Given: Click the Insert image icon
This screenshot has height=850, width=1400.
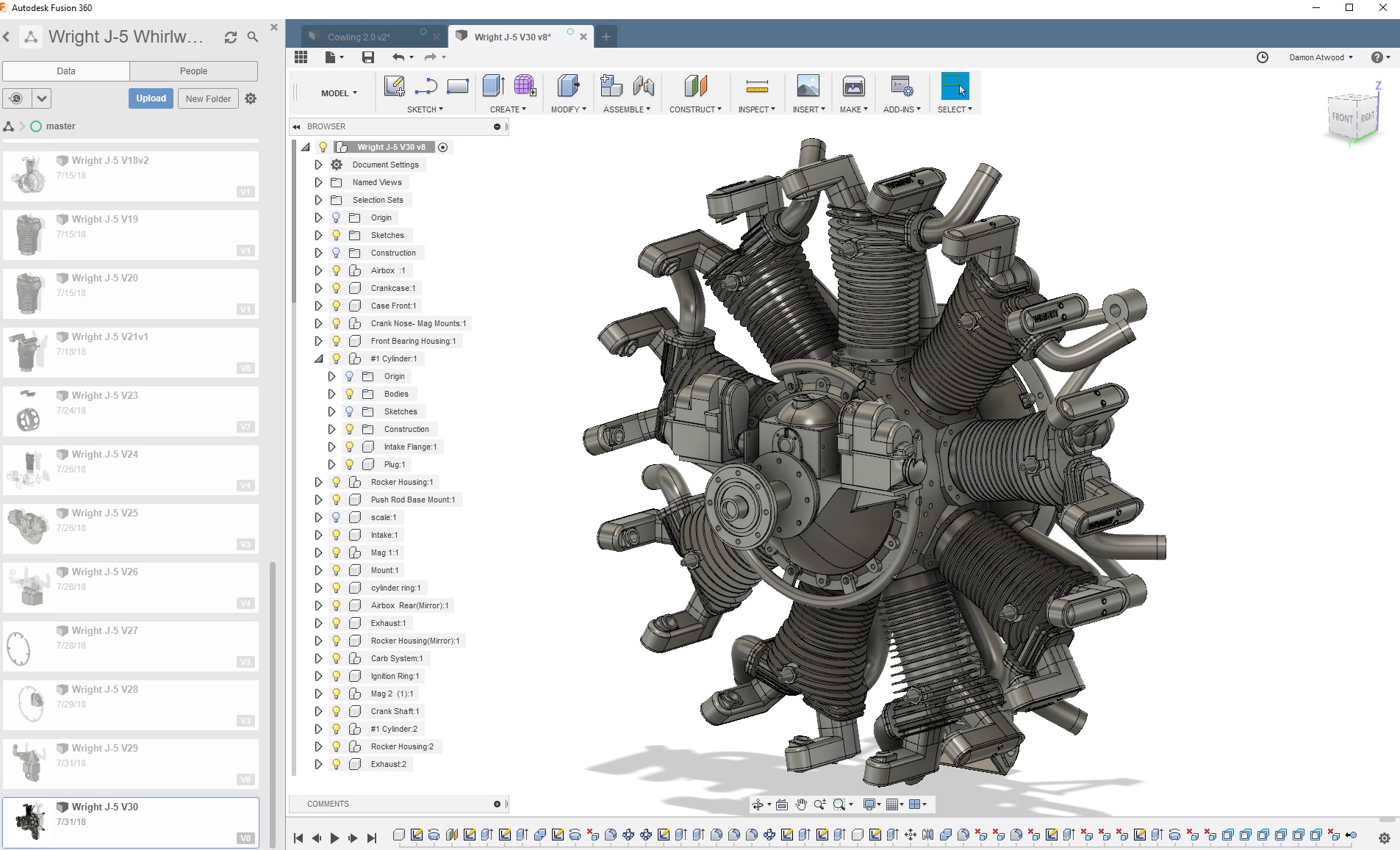Looking at the screenshot, I should click(x=808, y=87).
